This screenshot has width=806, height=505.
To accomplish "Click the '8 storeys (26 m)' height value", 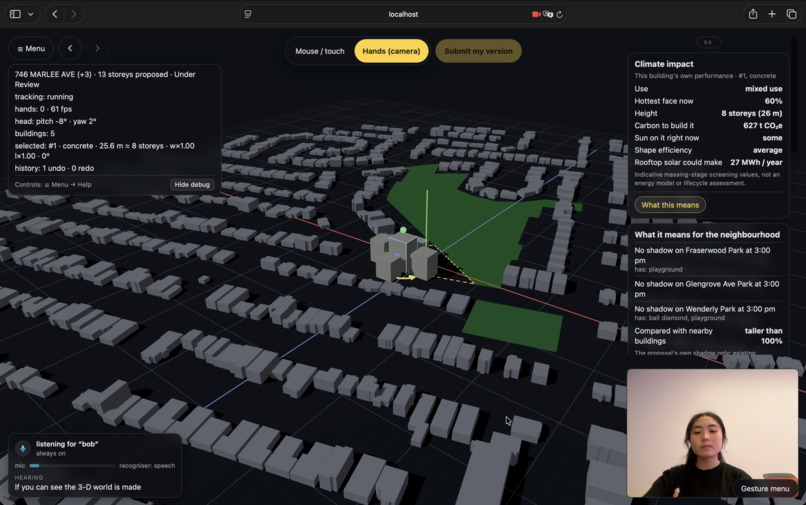I will coord(752,113).
